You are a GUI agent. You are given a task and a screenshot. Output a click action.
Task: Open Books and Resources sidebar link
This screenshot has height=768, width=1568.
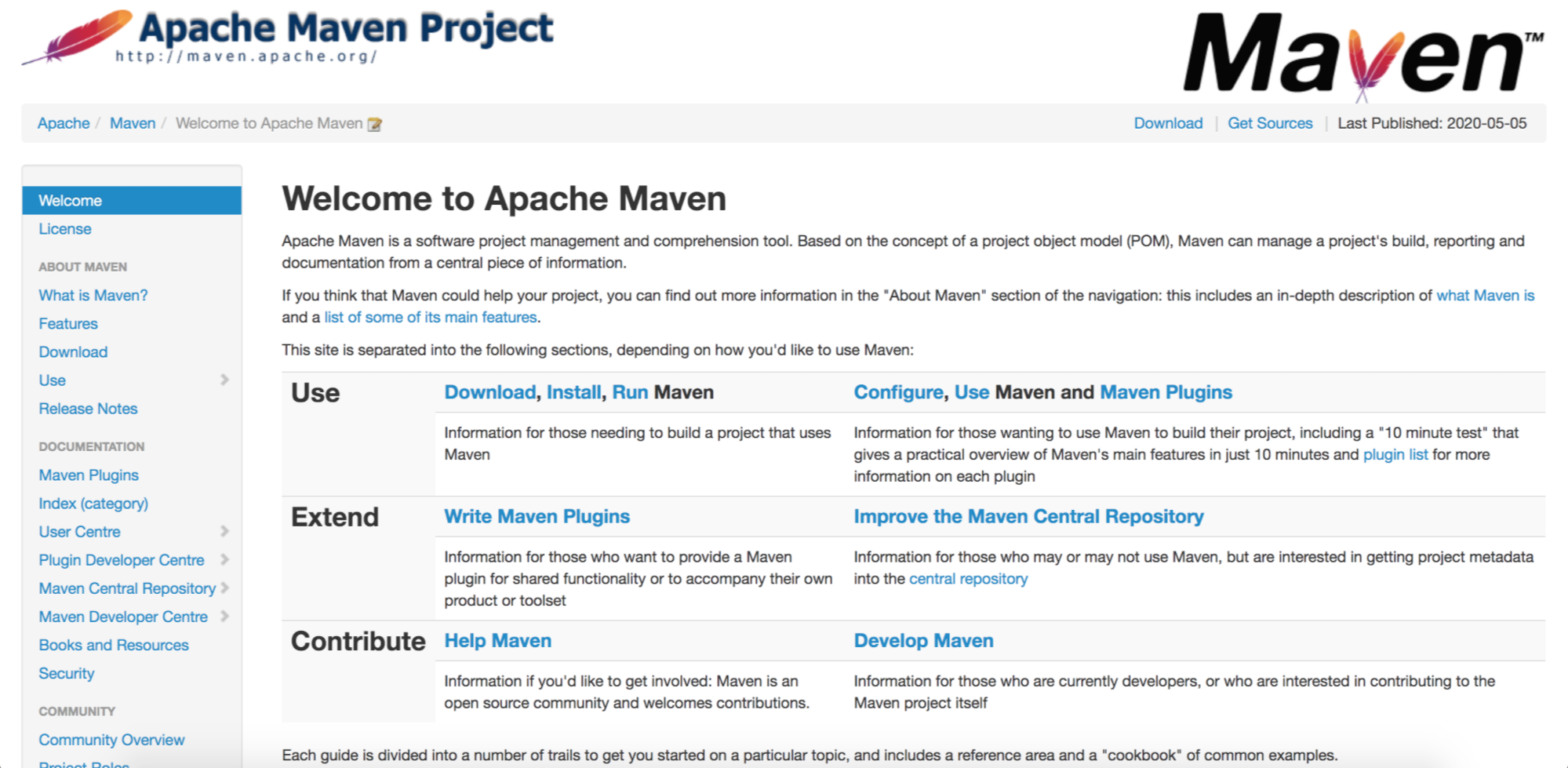click(x=114, y=645)
